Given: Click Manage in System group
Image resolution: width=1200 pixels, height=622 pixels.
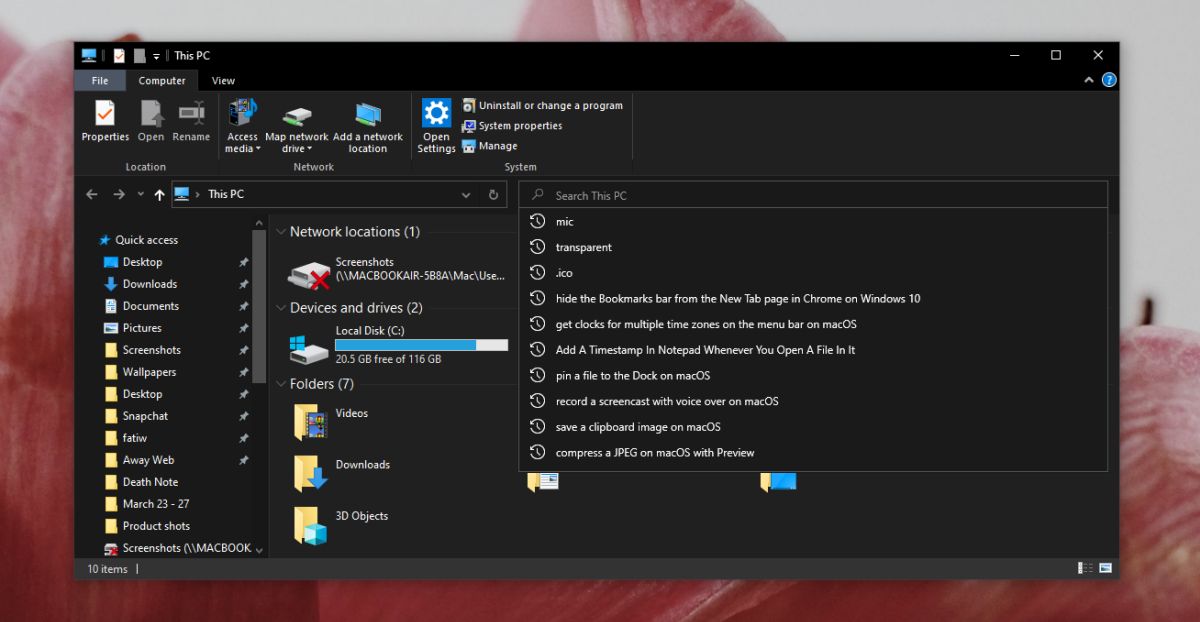Looking at the screenshot, I should [489, 146].
